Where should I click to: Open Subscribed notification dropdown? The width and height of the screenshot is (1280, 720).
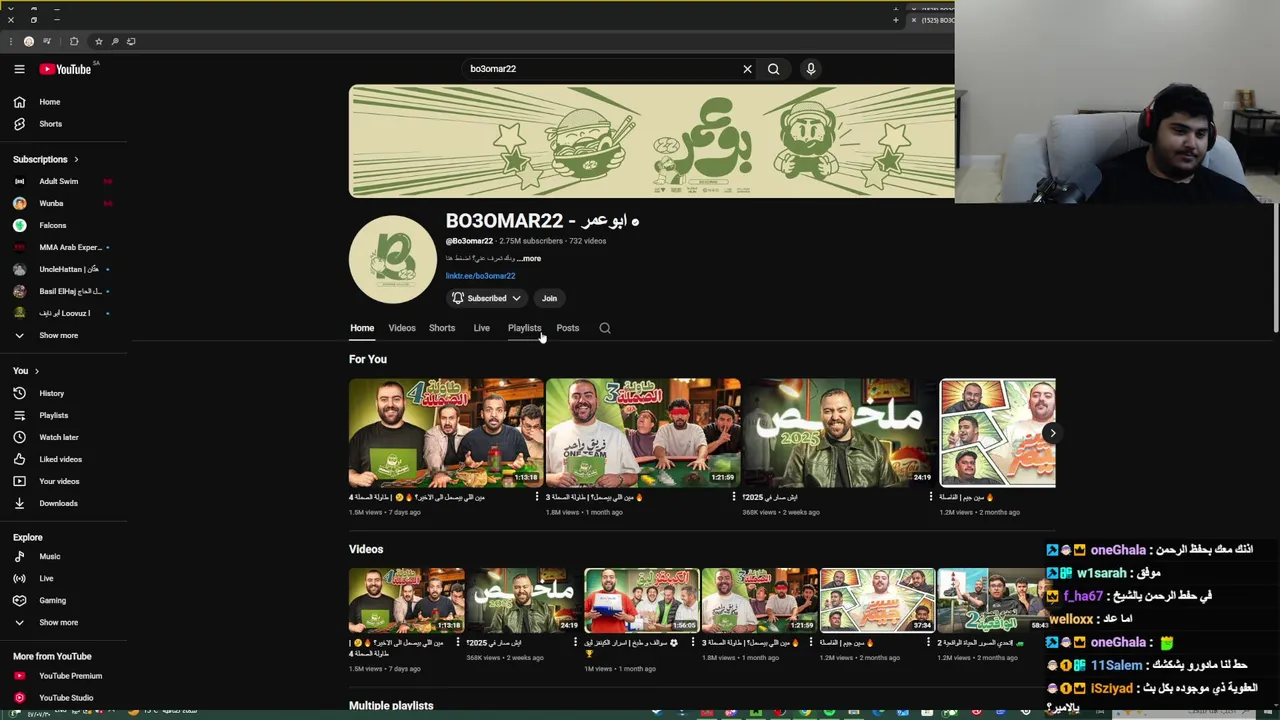pos(487,298)
